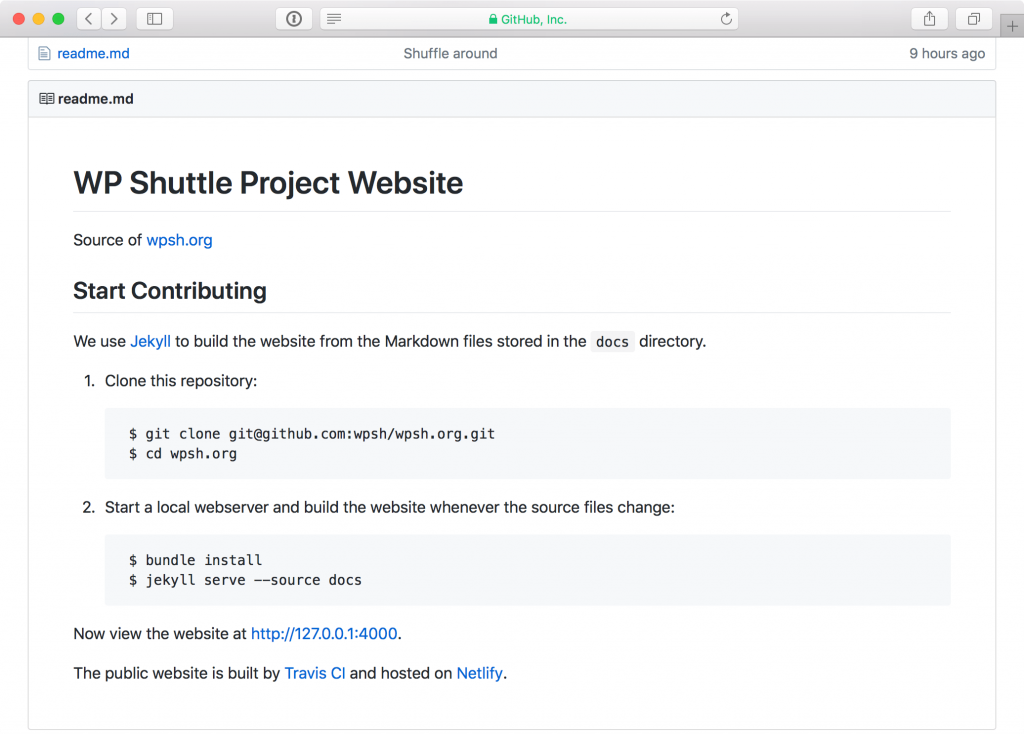The image size is (1024, 734).
Task: Open the 'Shuffle around' commit message
Action: pyautogui.click(x=450, y=54)
